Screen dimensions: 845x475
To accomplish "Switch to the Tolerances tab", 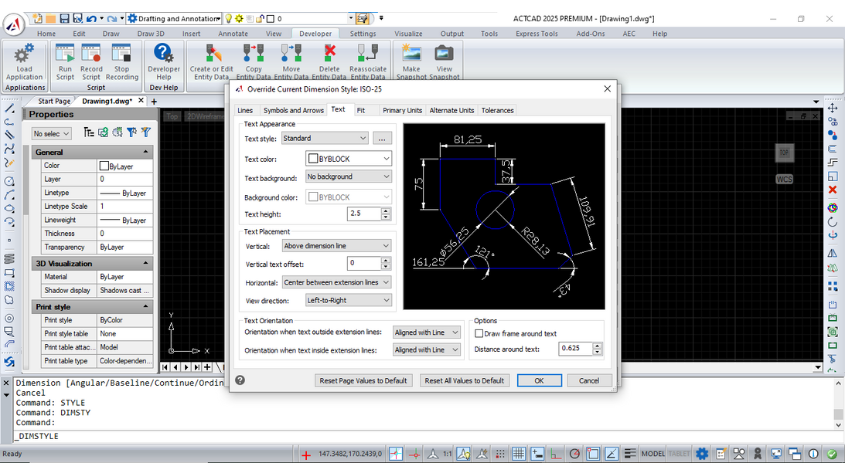I will (497, 110).
